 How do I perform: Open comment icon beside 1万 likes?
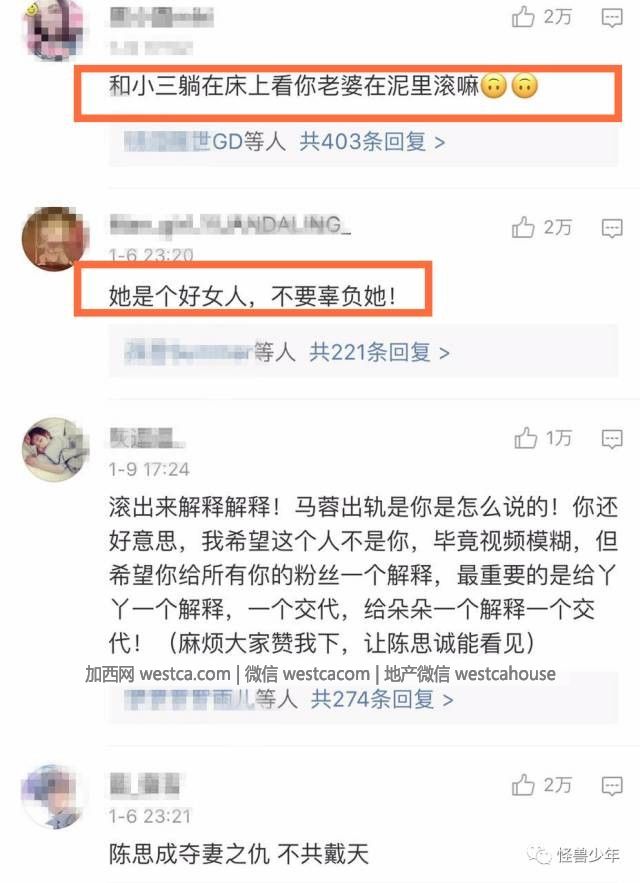pos(612,439)
